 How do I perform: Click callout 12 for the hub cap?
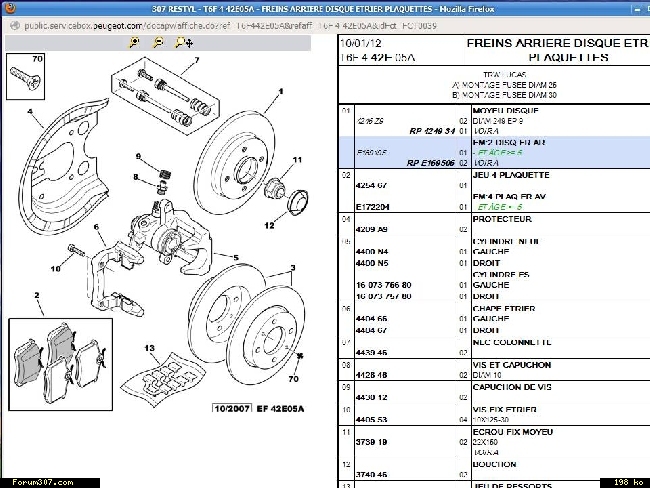pos(269,225)
